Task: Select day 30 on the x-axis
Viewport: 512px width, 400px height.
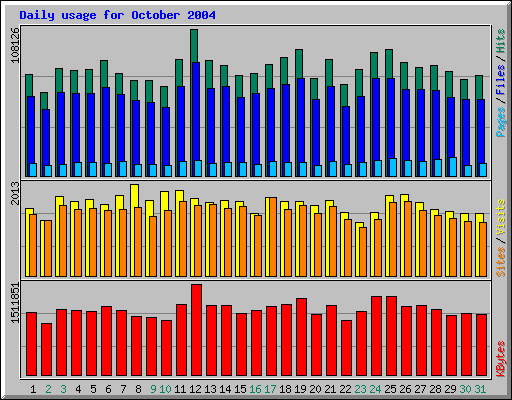Action: 465,389
